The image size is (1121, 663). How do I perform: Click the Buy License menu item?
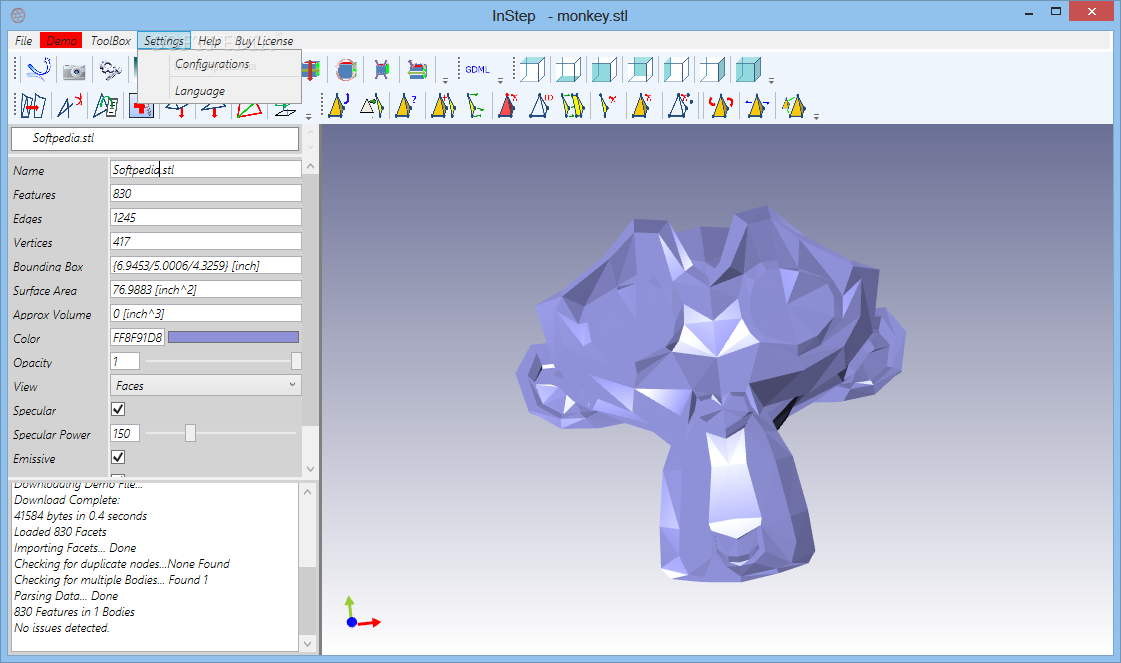[264, 41]
